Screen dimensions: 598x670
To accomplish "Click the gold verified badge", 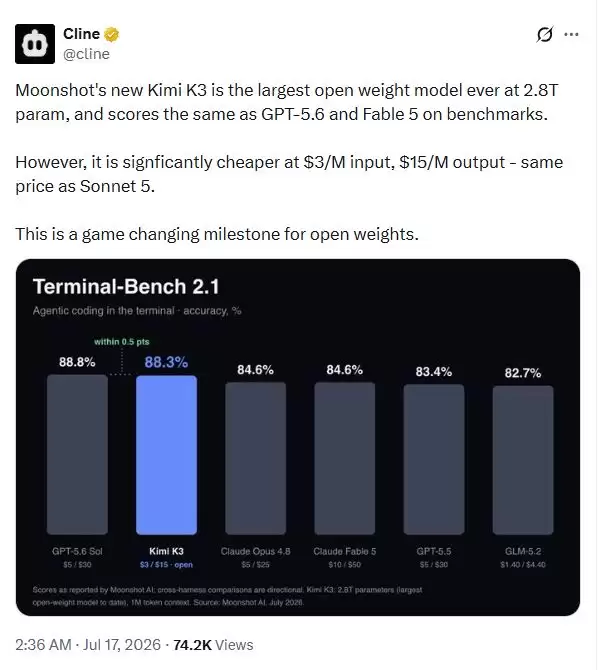I will coord(112,34).
